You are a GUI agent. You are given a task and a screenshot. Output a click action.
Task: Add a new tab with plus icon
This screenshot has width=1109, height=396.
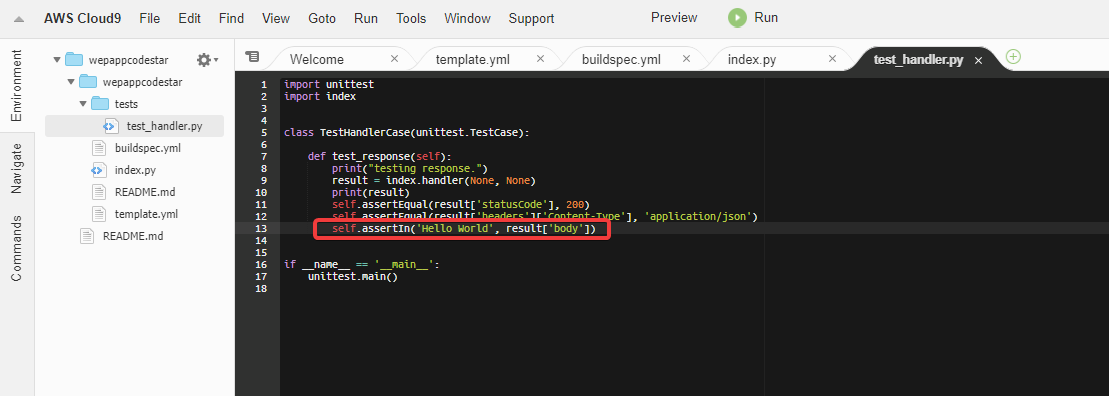click(1014, 57)
